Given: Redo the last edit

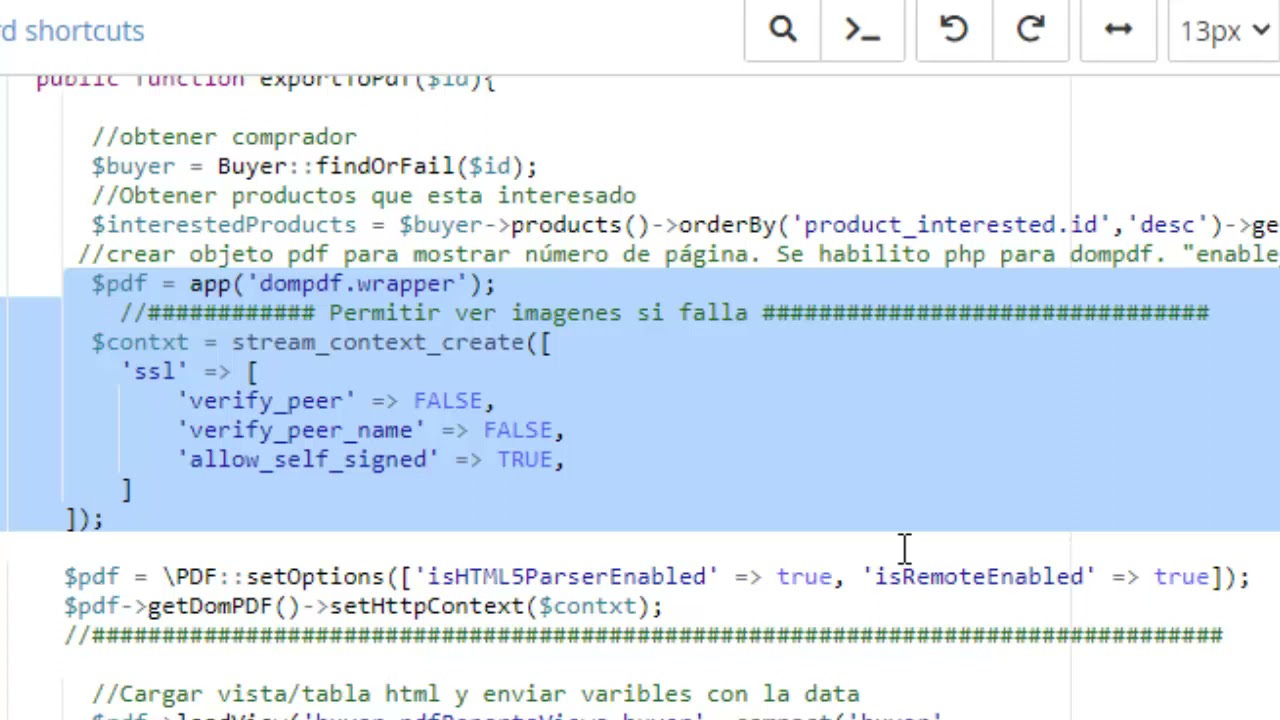Looking at the screenshot, I should [1030, 30].
